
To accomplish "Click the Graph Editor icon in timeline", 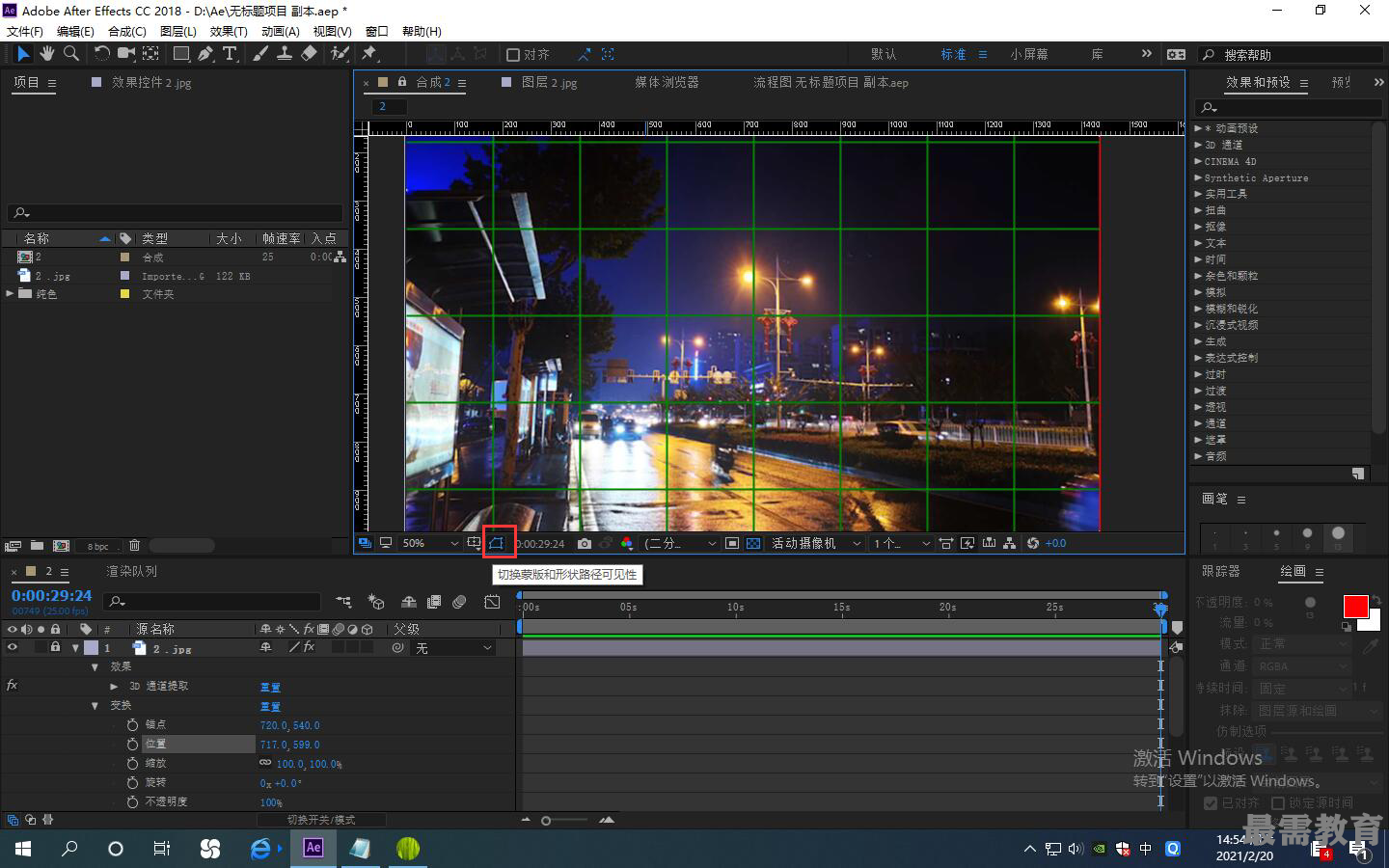I will tap(492, 602).
